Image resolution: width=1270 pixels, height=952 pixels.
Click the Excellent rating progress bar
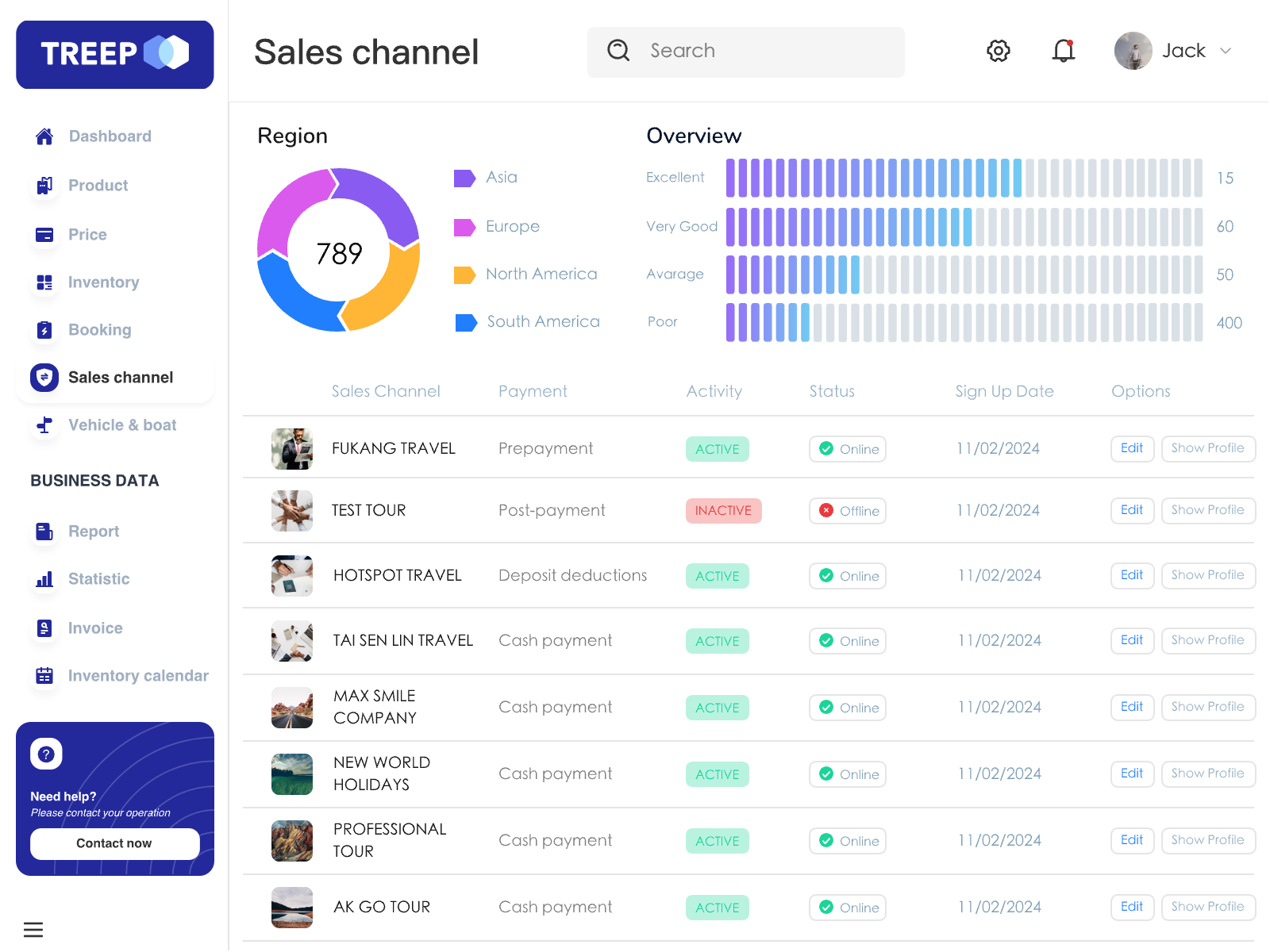[x=964, y=178]
